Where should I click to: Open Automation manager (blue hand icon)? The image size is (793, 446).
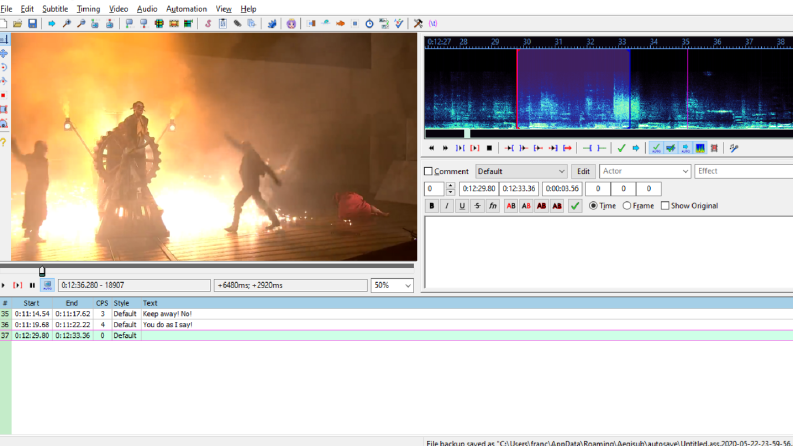[272, 23]
